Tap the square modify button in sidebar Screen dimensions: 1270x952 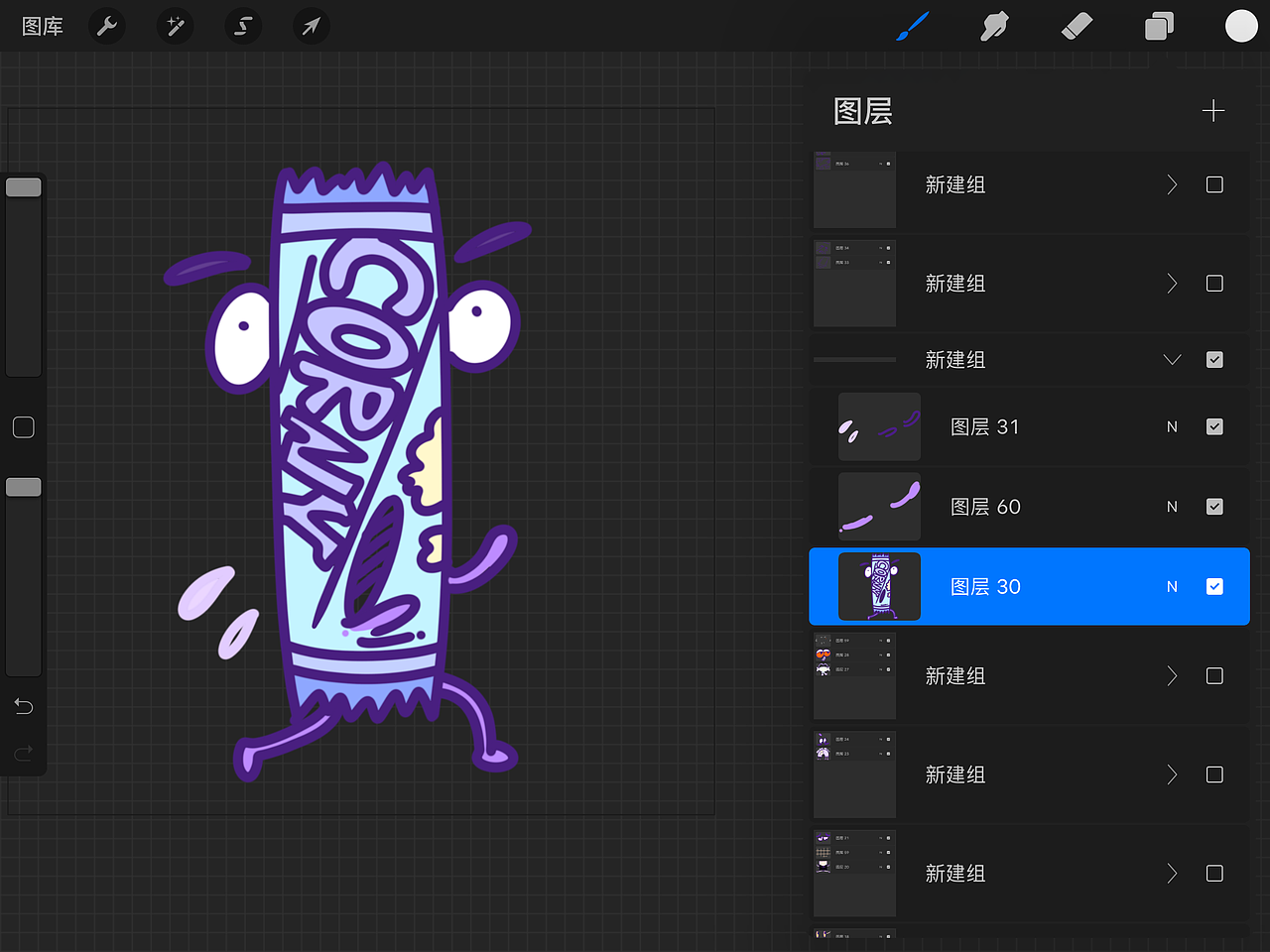[x=24, y=427]
